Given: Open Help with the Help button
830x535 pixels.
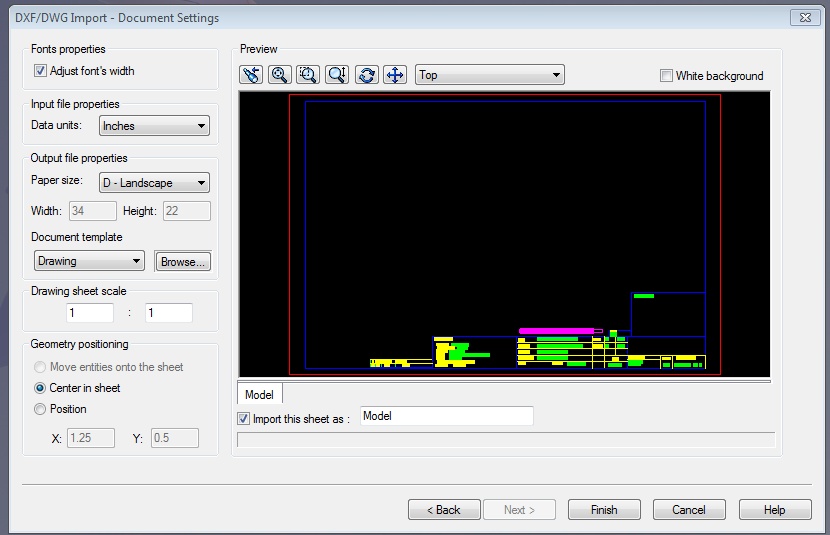Looking at the screenshot, I should 775,510.
